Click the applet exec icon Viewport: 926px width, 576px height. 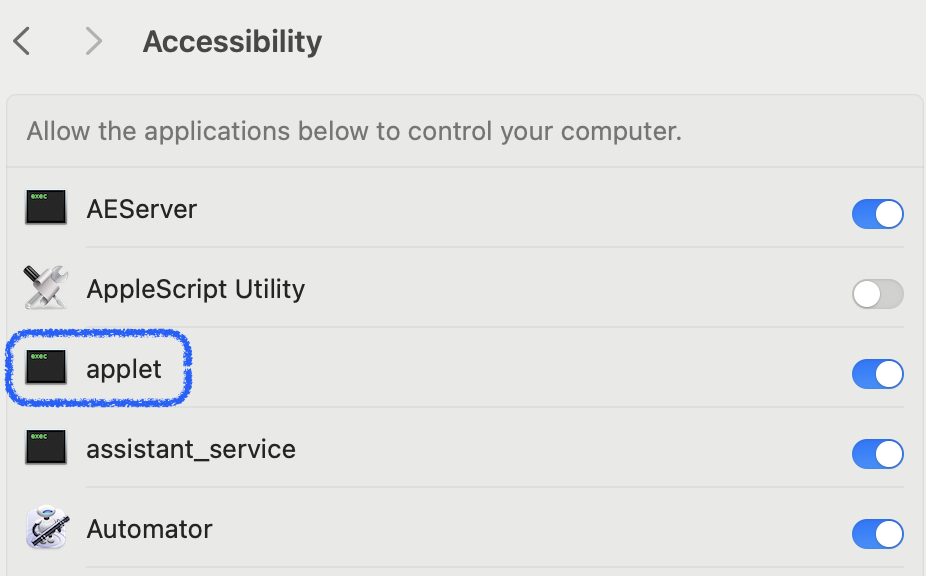coord(46,367)
